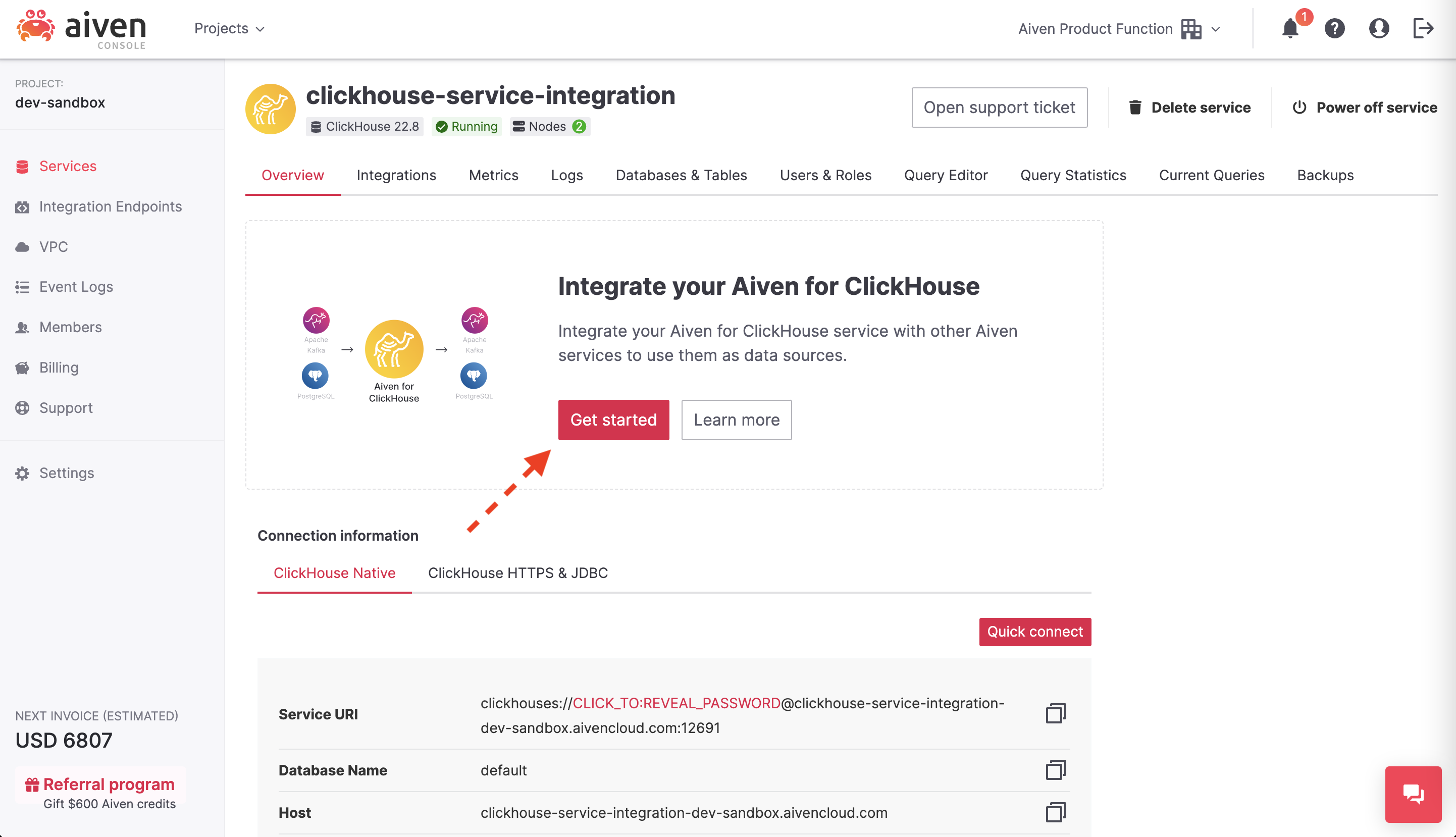
Task: Click Power off service
Action: click(x=1364, y=108)
